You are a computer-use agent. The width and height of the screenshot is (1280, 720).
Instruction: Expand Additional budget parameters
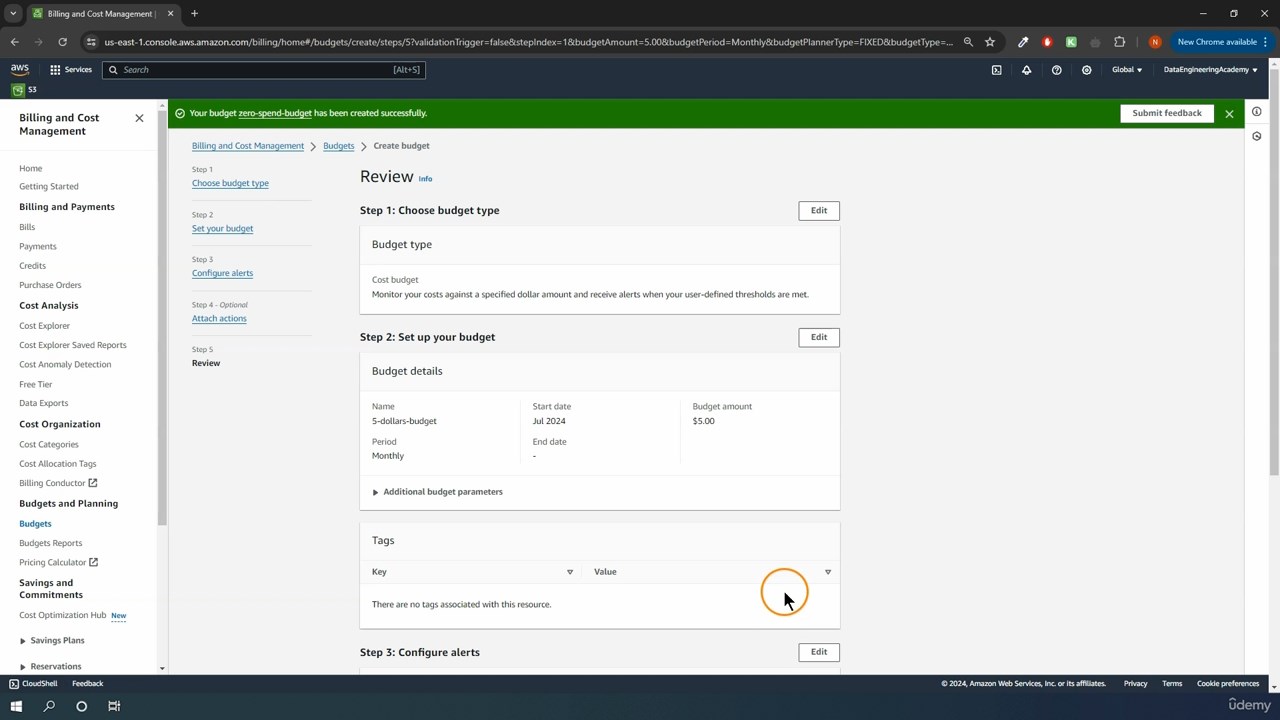point(437,492)
